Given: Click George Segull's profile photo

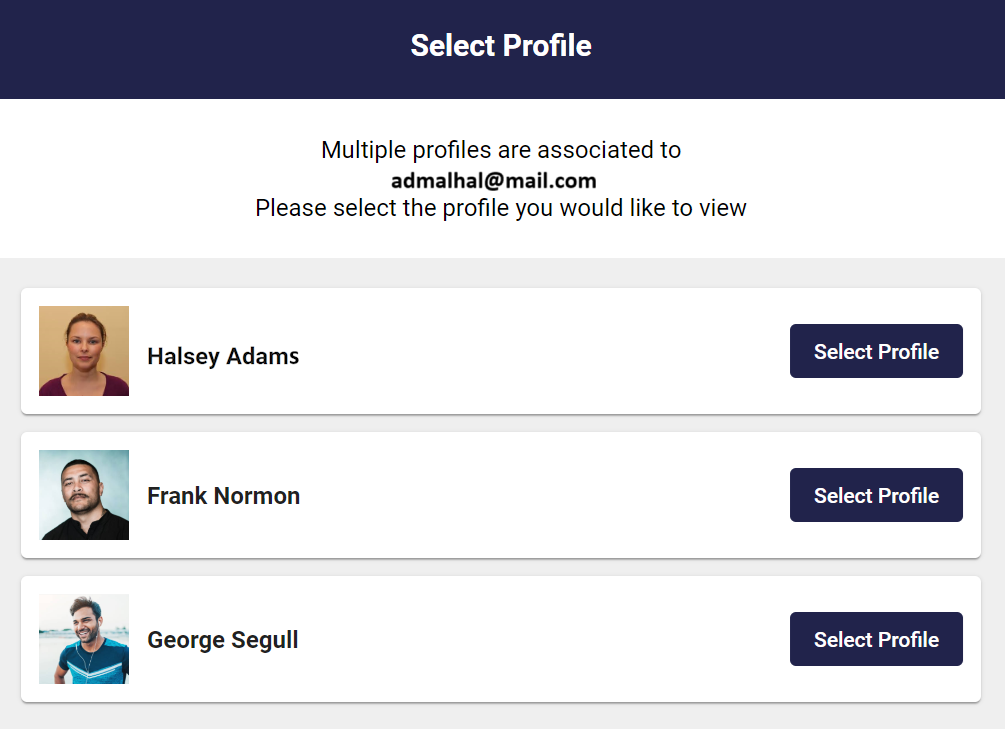Looking at the screenshot, I should coord(84,639).
